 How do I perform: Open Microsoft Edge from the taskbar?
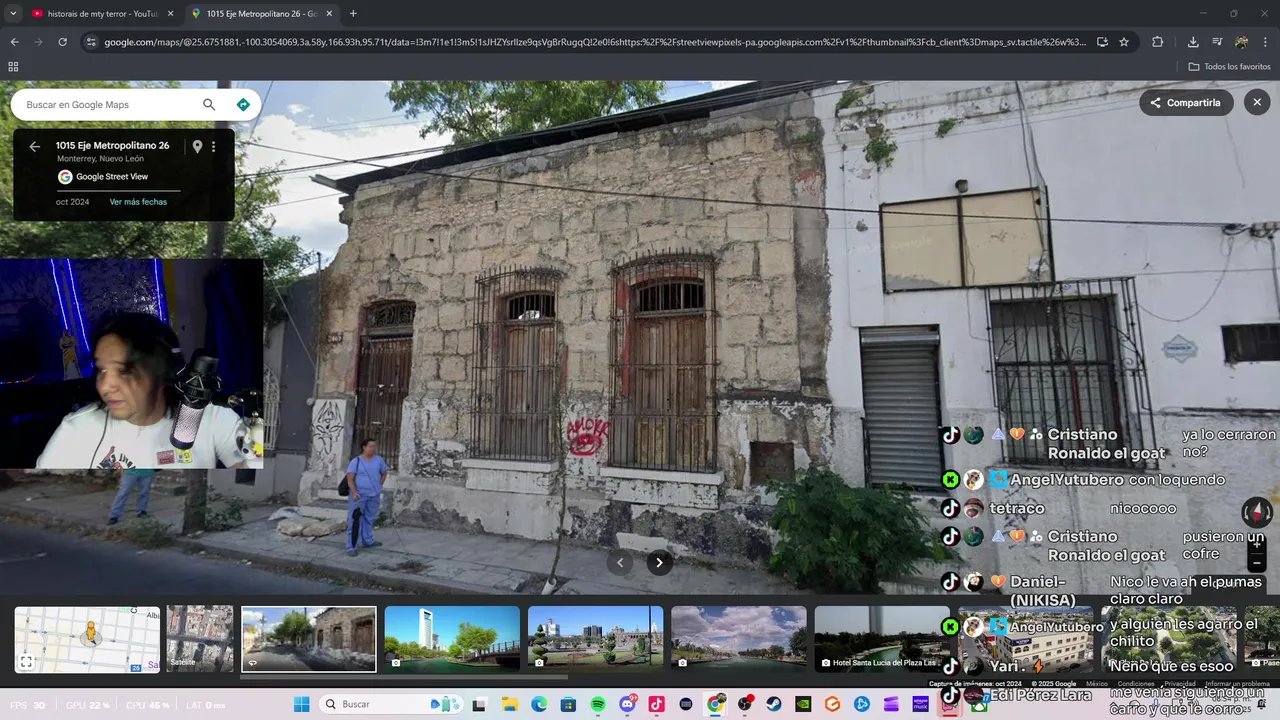539,704
